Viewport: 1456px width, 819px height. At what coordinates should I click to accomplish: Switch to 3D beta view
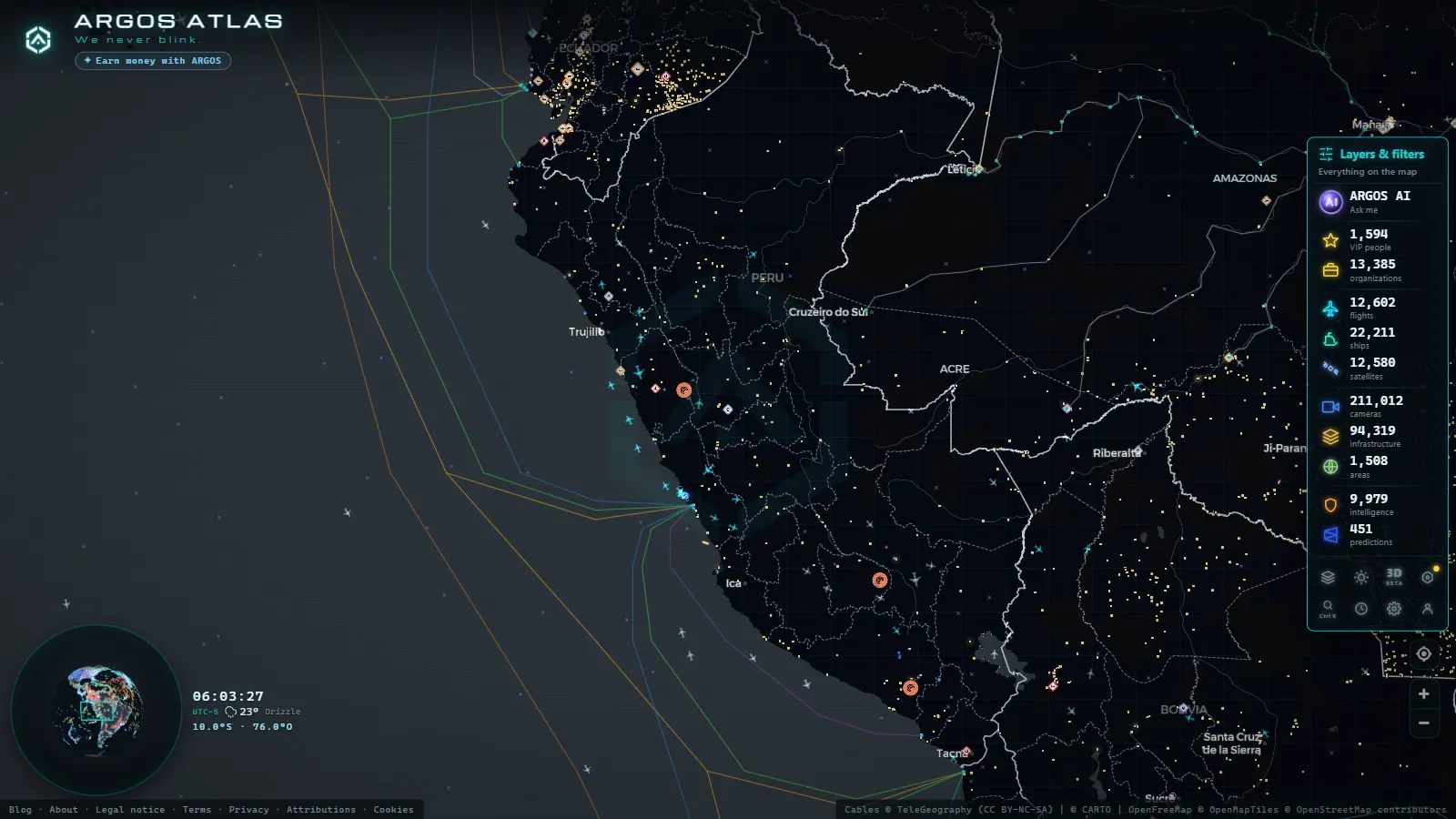[1394, 577]
